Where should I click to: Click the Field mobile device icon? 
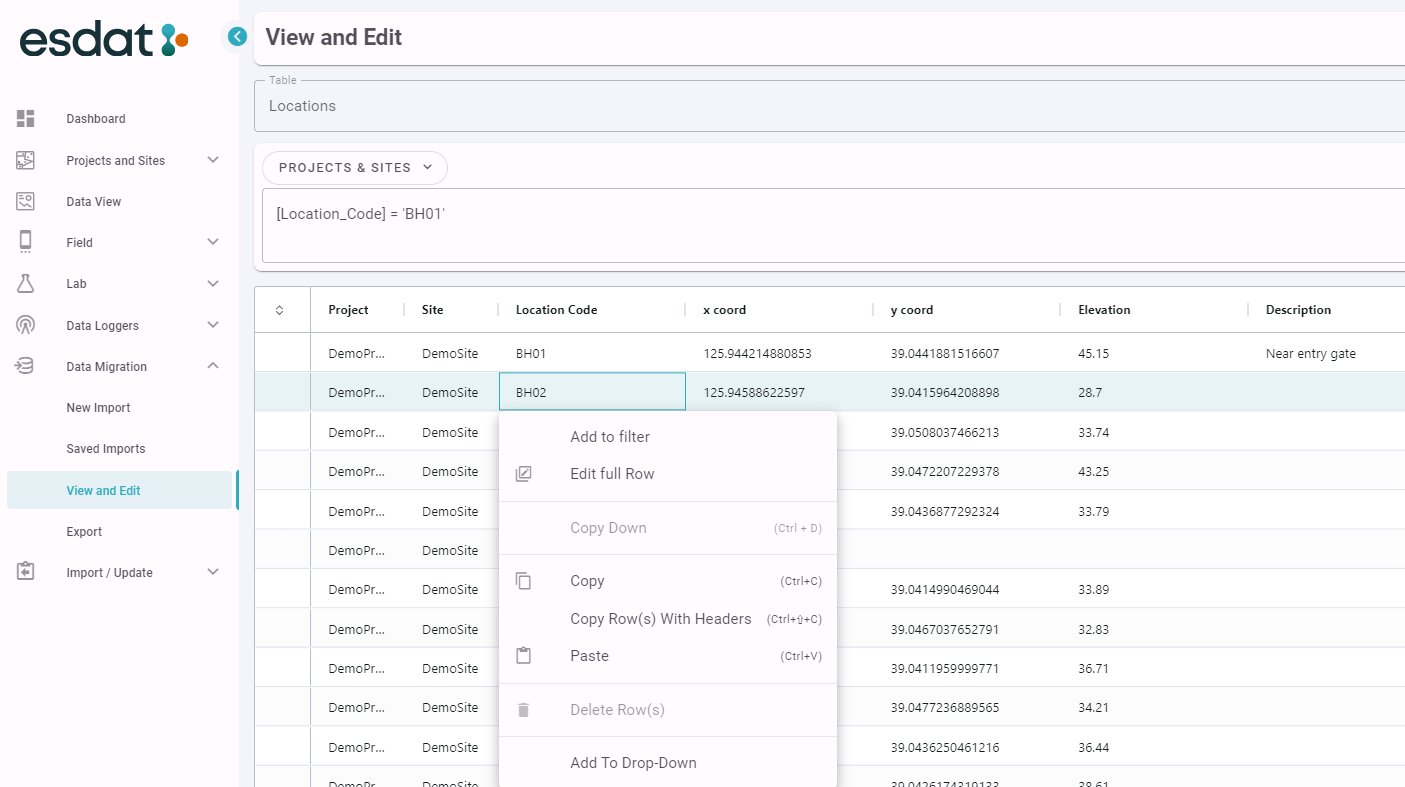click(x=26, y=242)
